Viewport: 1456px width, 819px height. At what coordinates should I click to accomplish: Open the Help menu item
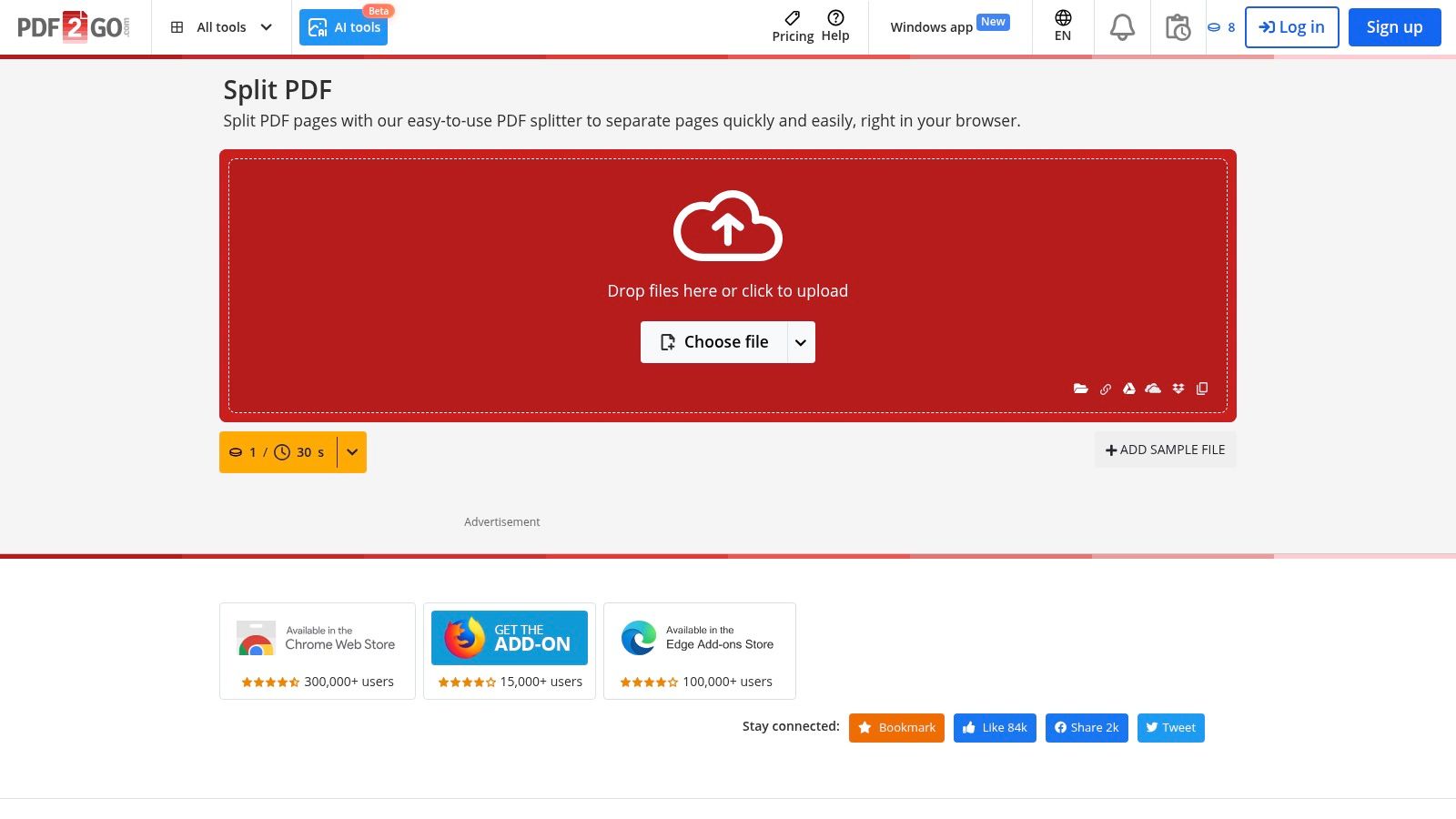click(x=834, y=26)
